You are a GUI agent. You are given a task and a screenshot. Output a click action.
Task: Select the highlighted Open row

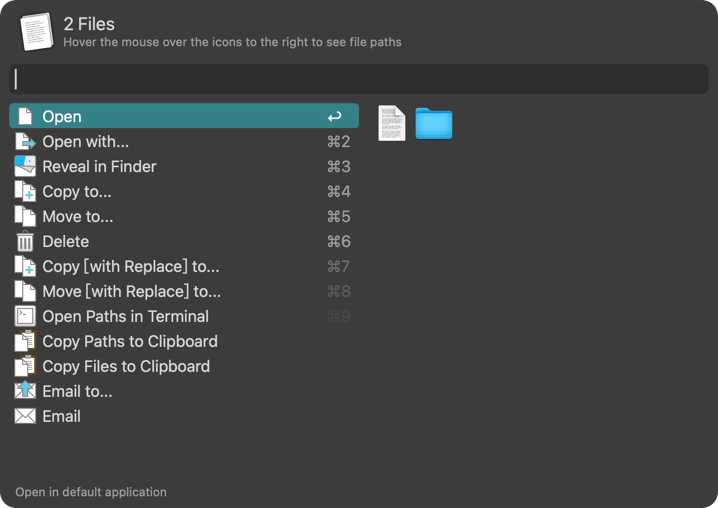pyautogui.click(x=184, y=117)
